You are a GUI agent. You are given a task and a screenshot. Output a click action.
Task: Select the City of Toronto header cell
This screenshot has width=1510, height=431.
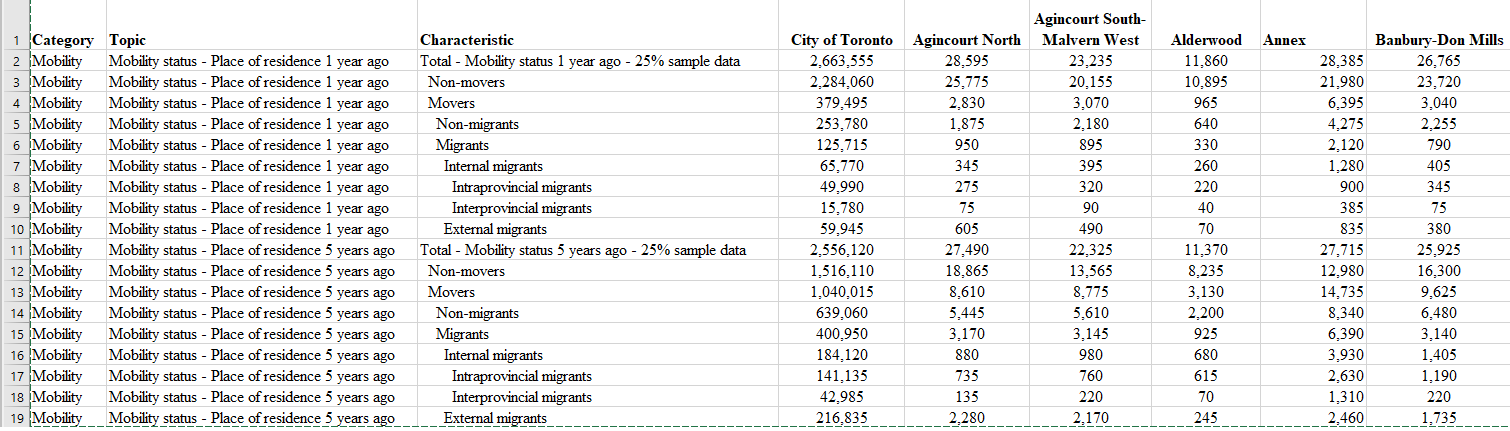tap(841, 26)
